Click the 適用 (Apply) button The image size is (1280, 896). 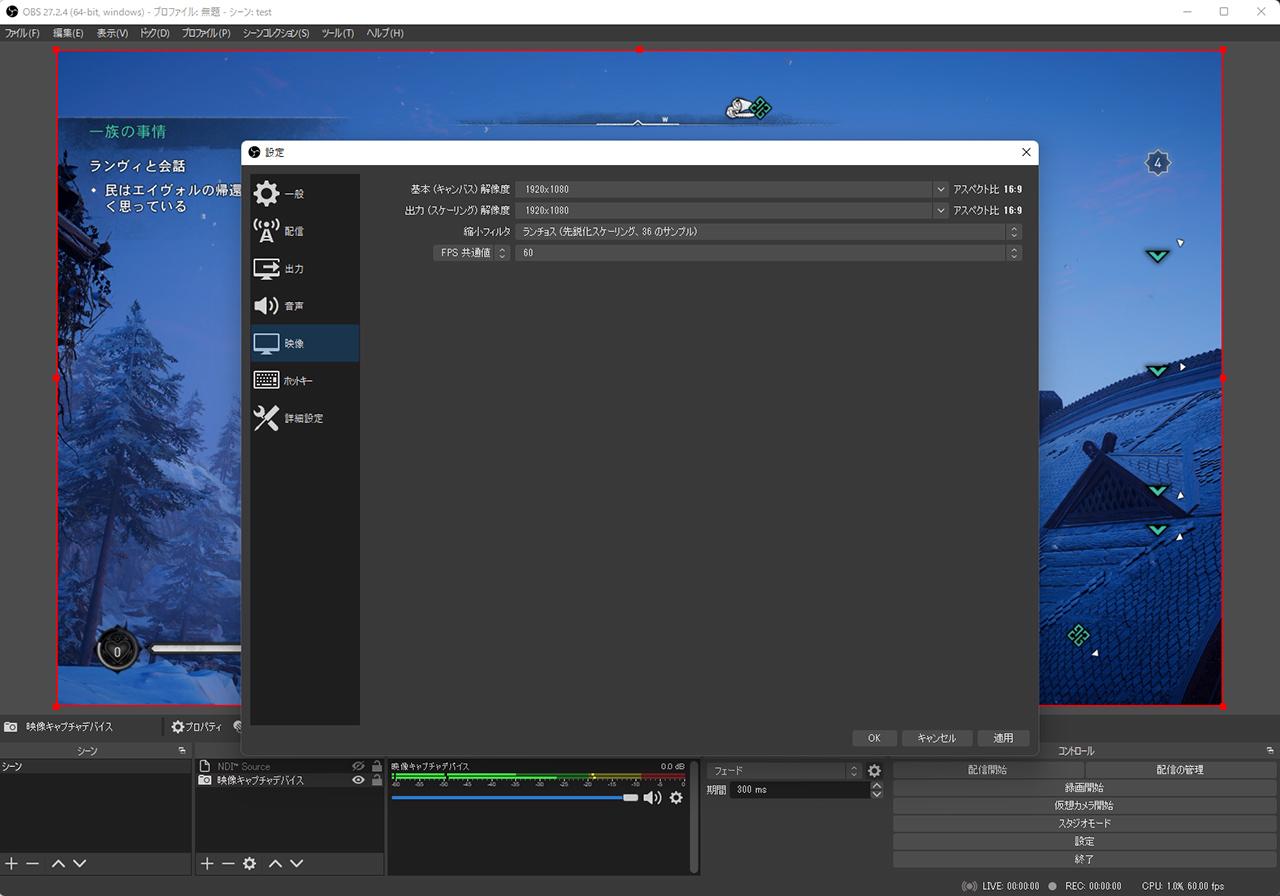click(1003, 738)
